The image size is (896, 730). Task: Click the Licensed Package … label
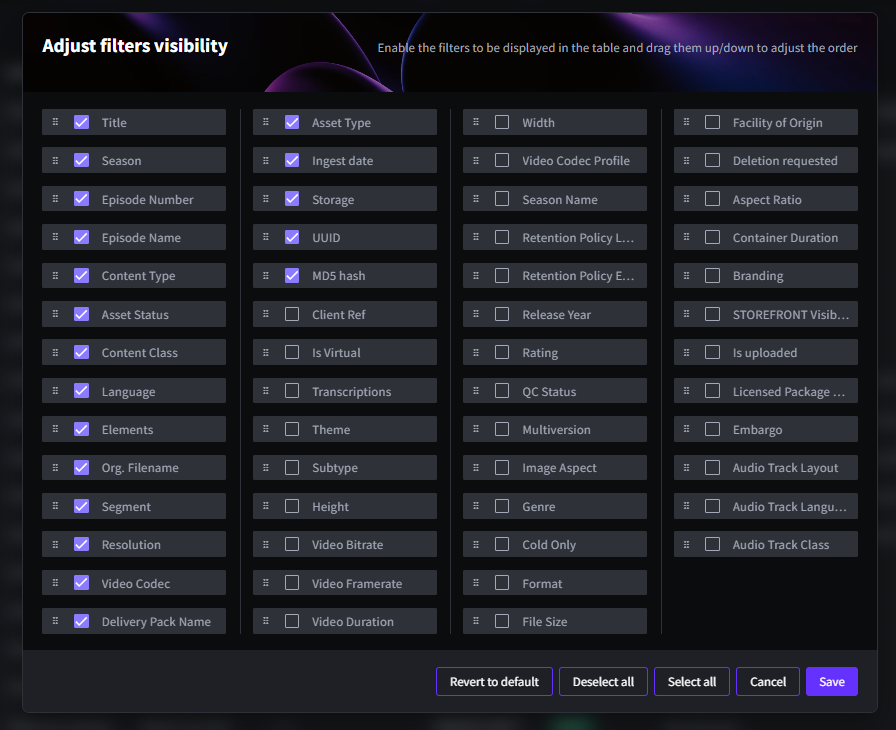[789, 392]
